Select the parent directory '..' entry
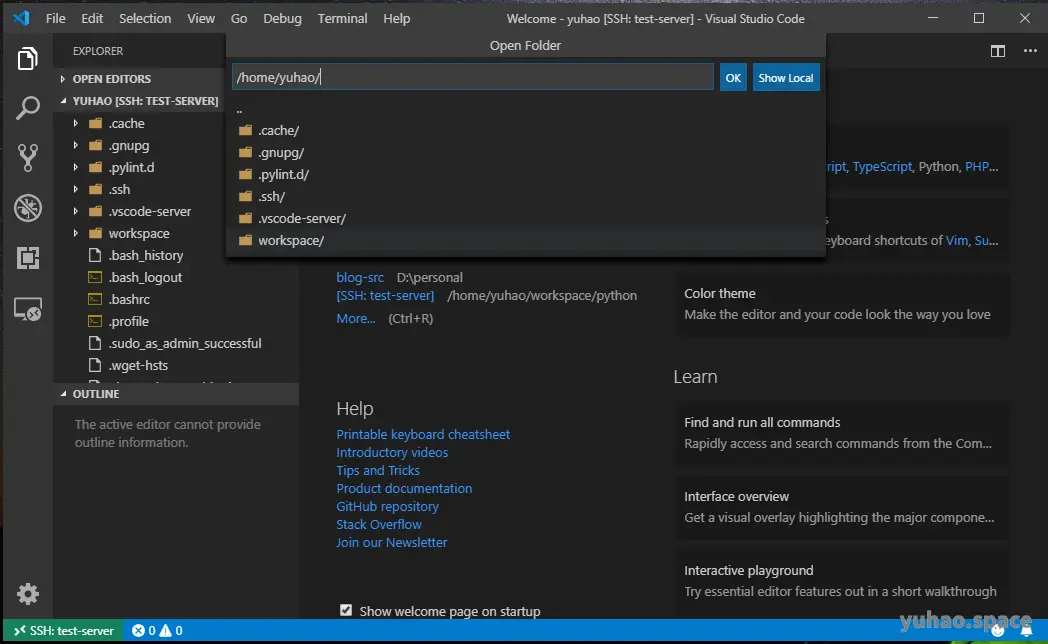 (x=525, y=110)
